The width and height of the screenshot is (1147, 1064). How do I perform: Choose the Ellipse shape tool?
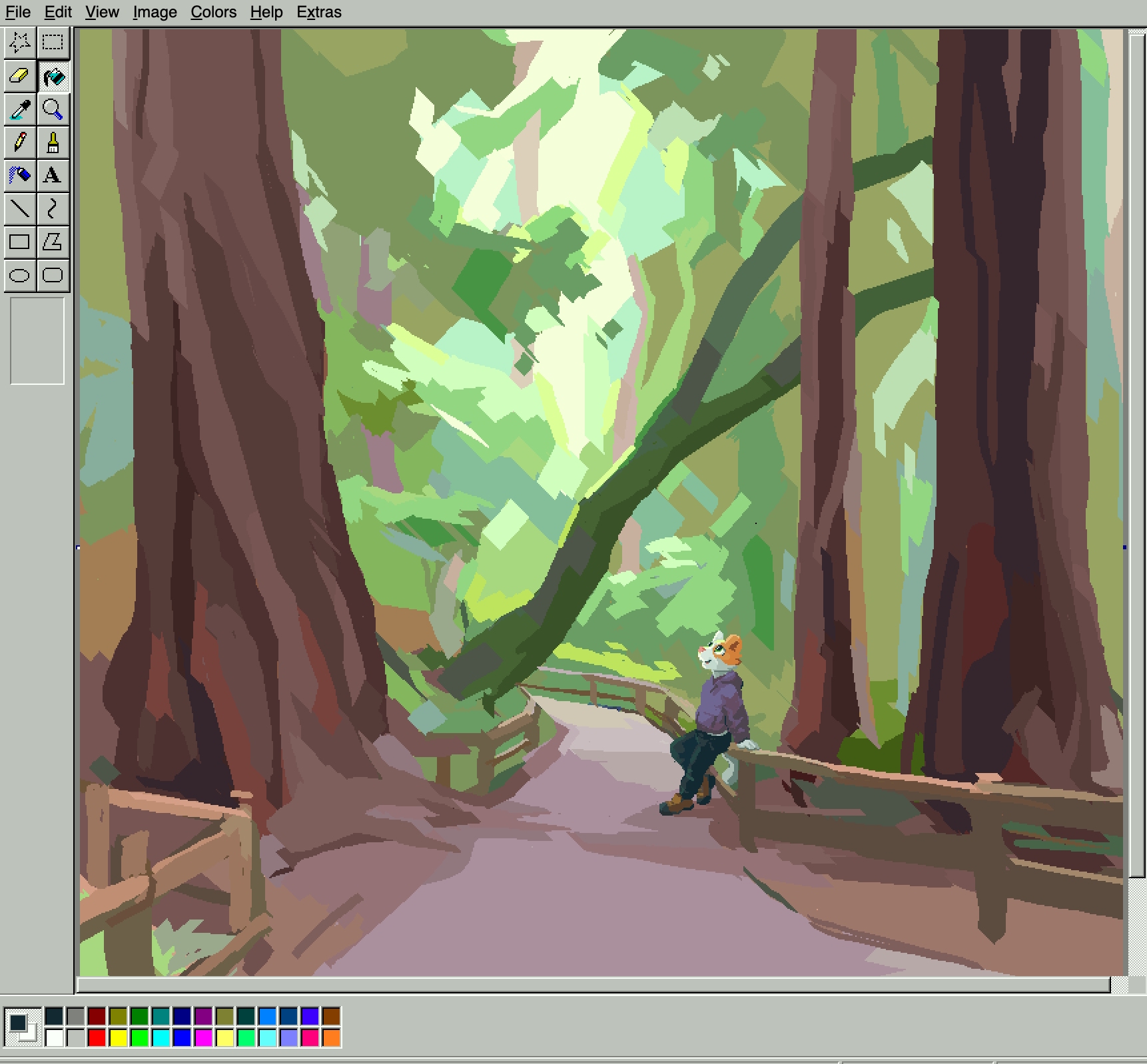click(x=20, y=275)
